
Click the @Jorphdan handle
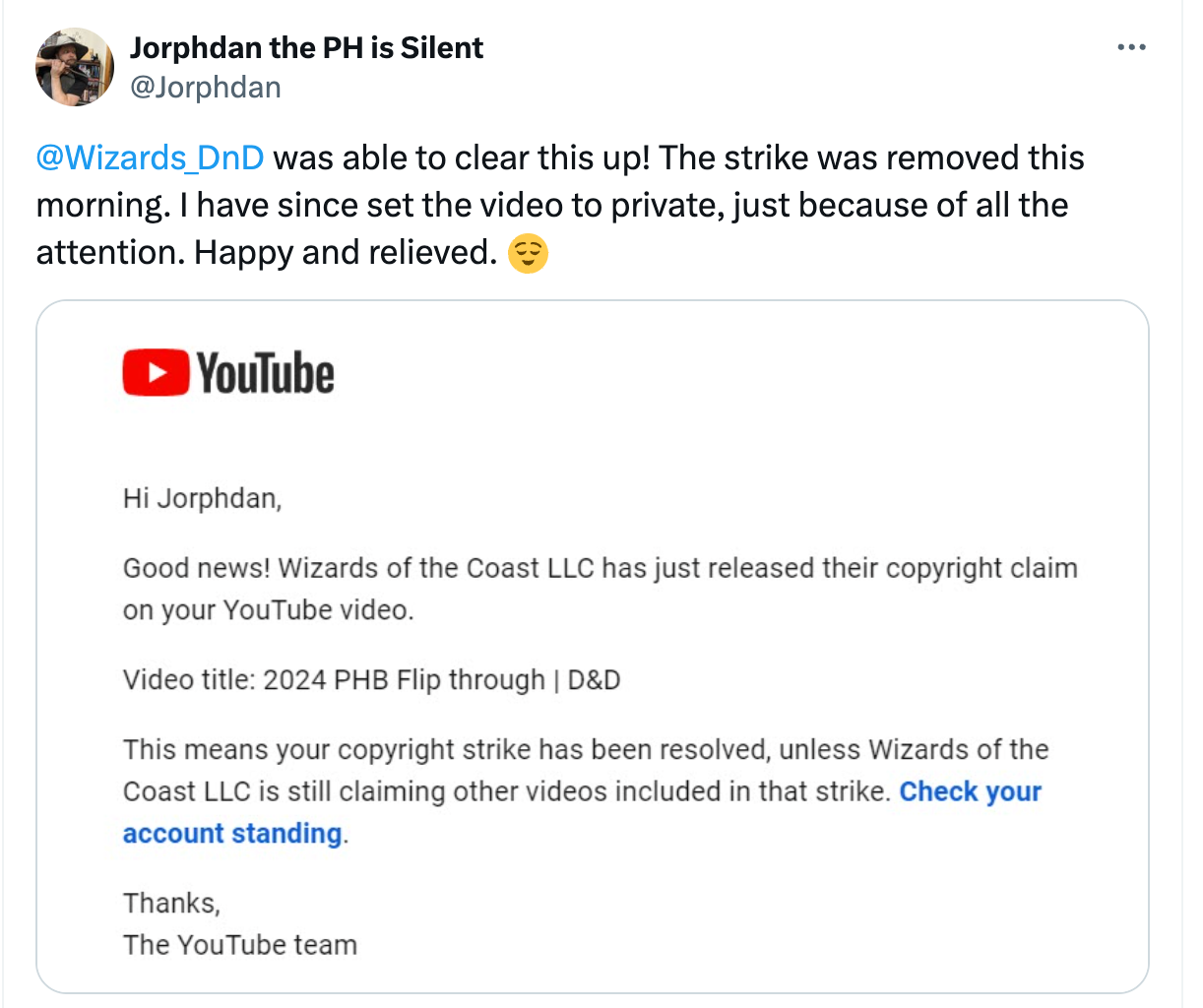click(206, 88)
